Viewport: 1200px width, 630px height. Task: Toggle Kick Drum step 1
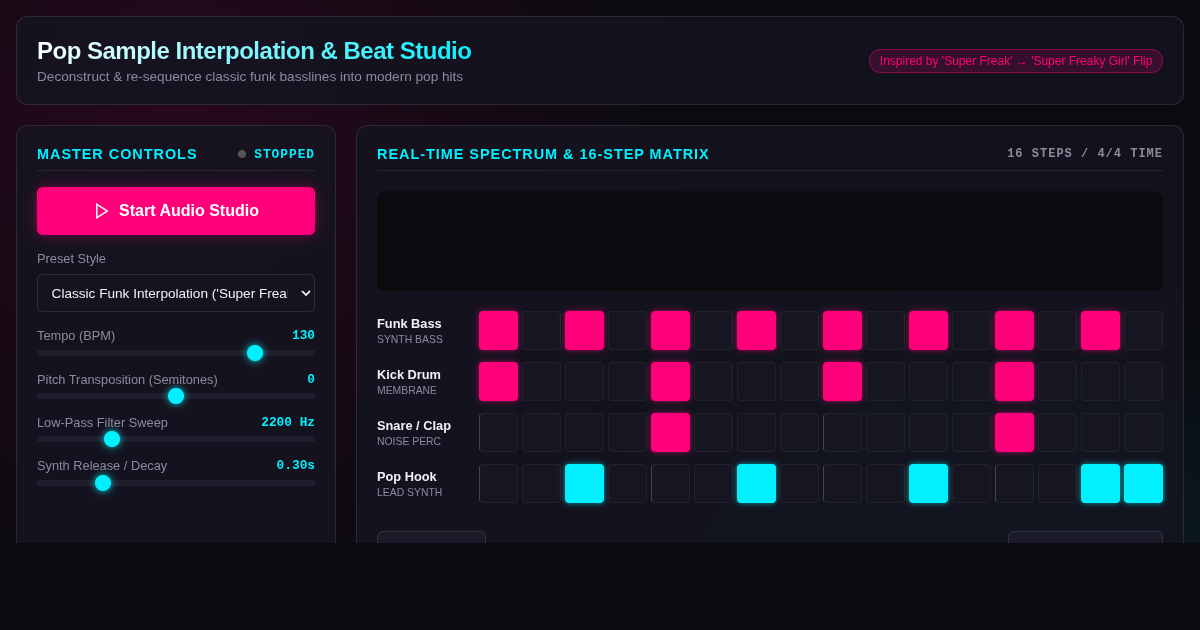click(x=498, y=381)
